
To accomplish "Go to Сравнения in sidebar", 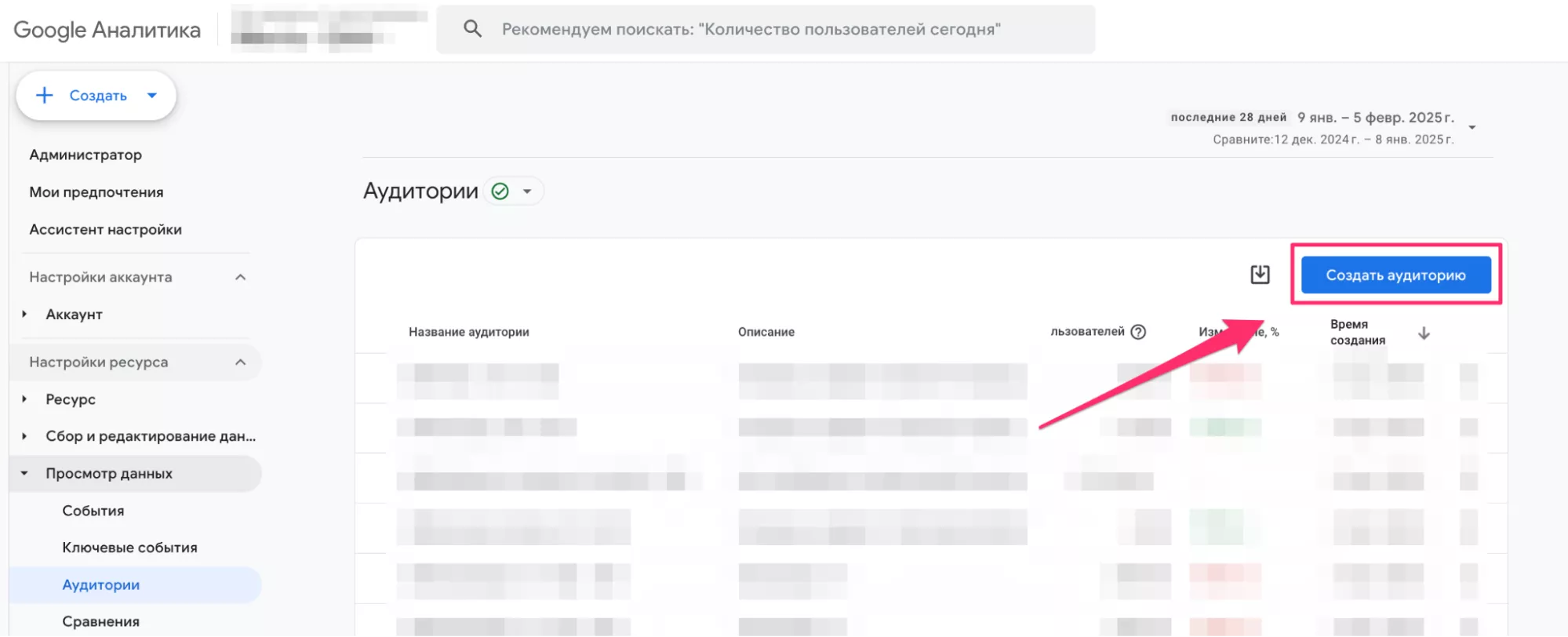I will pos(100,621).
